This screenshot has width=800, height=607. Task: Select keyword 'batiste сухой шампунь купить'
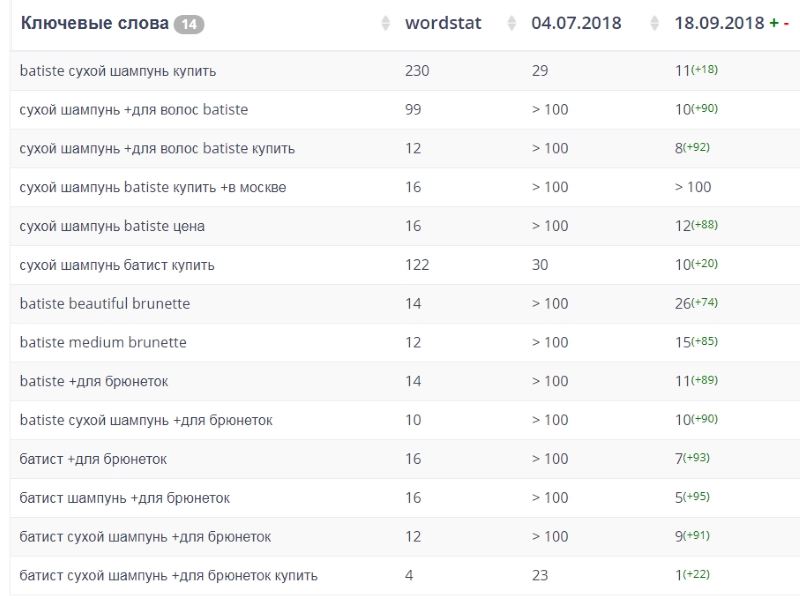click(118, 71)
